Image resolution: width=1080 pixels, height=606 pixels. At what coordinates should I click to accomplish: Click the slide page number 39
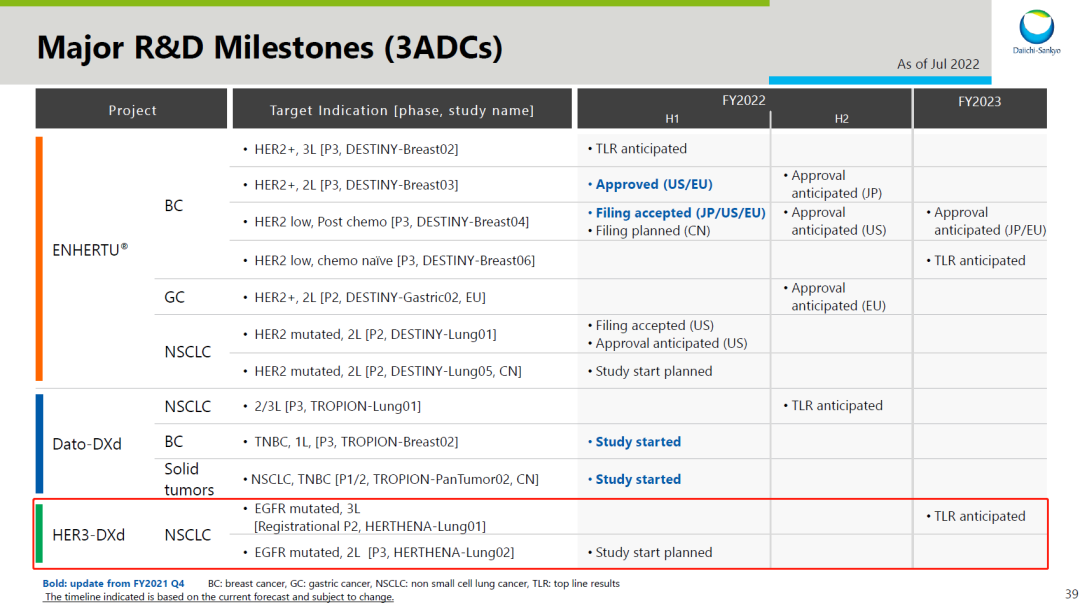[x=1071, y=594]
